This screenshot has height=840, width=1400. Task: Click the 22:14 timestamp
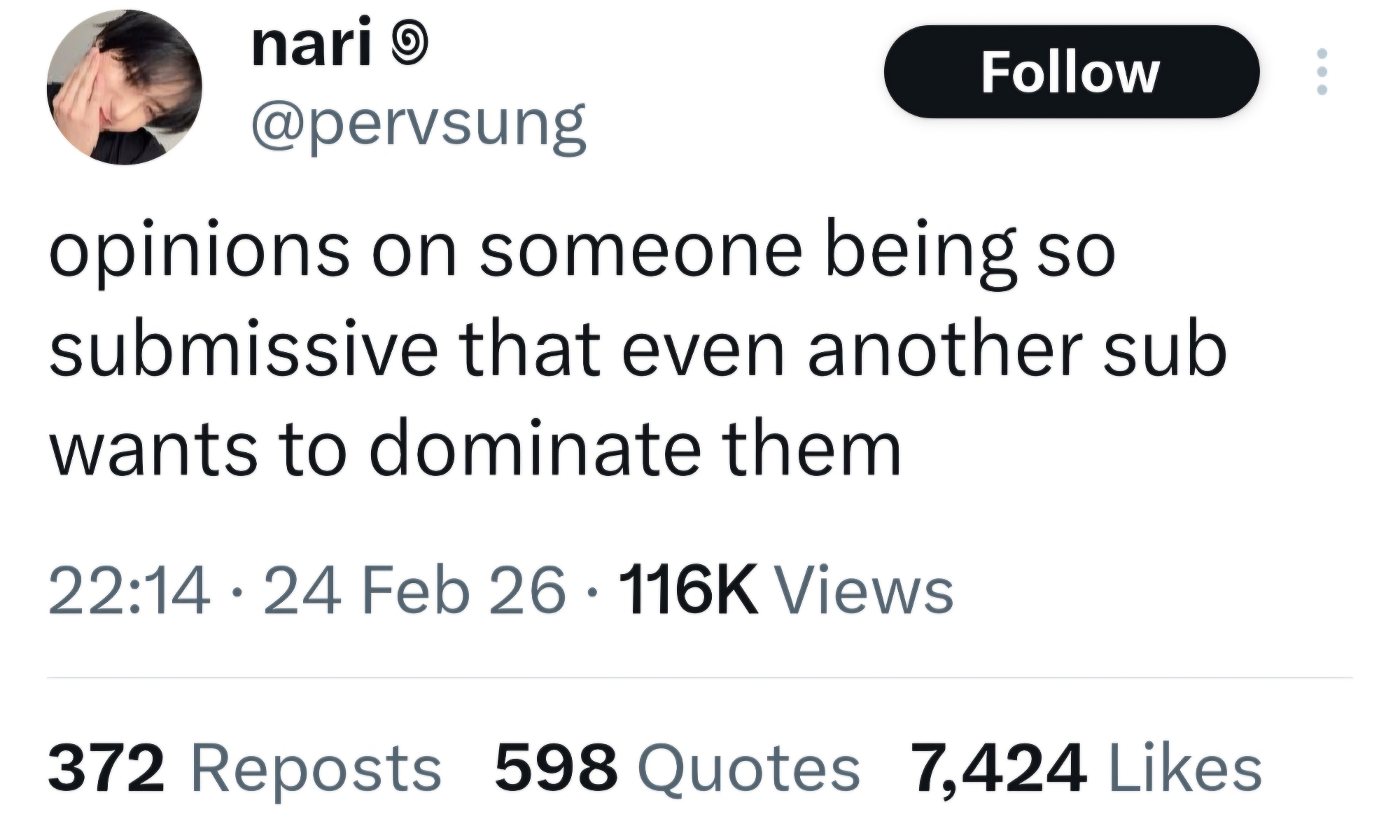[128, 591]
